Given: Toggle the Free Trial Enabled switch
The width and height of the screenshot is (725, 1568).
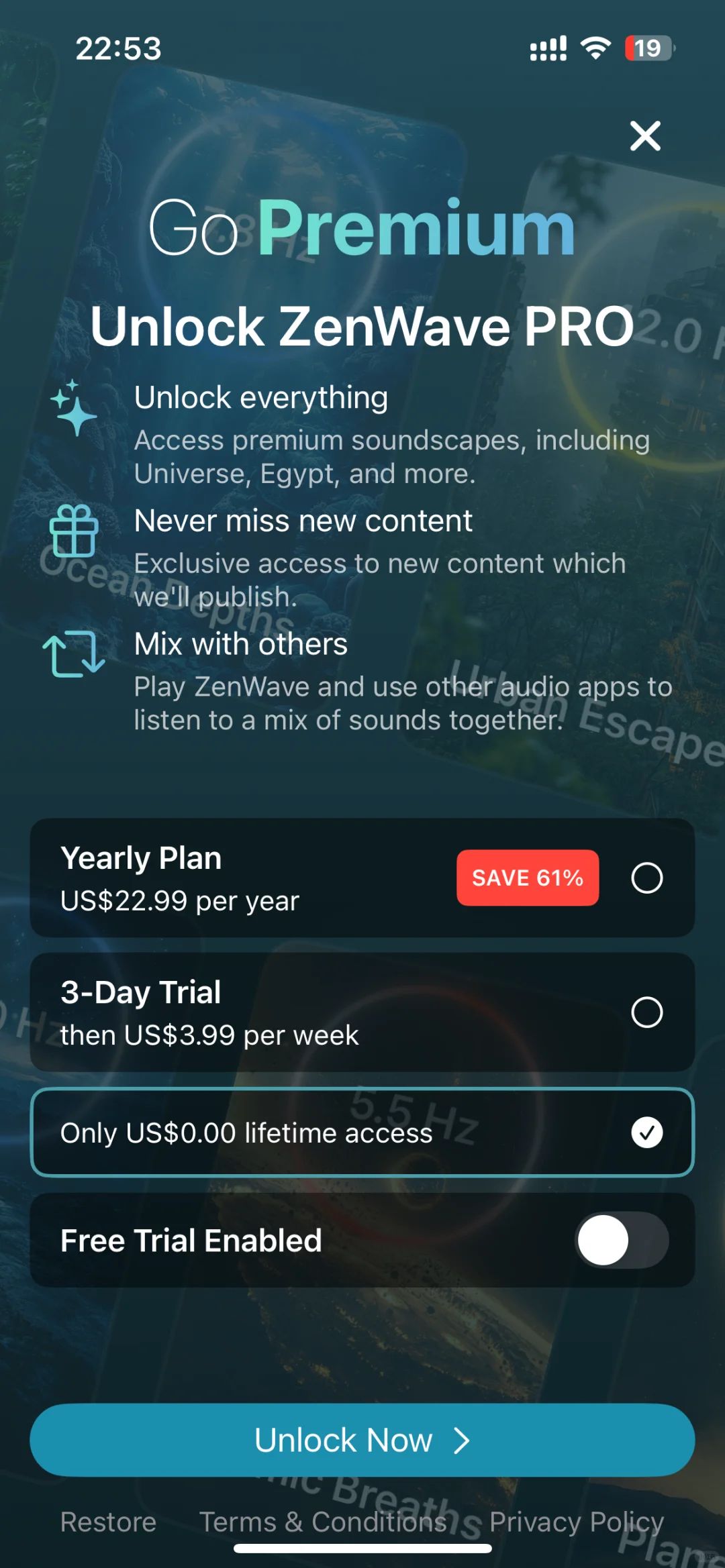Looking at the screenshot, I should 622,1240.
